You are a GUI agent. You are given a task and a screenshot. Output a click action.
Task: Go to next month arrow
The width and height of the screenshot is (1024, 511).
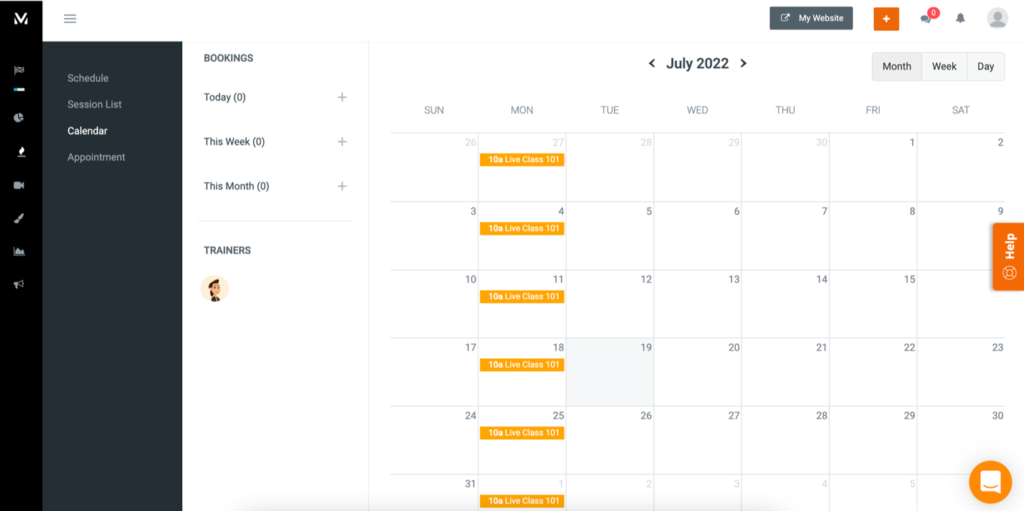743,63
